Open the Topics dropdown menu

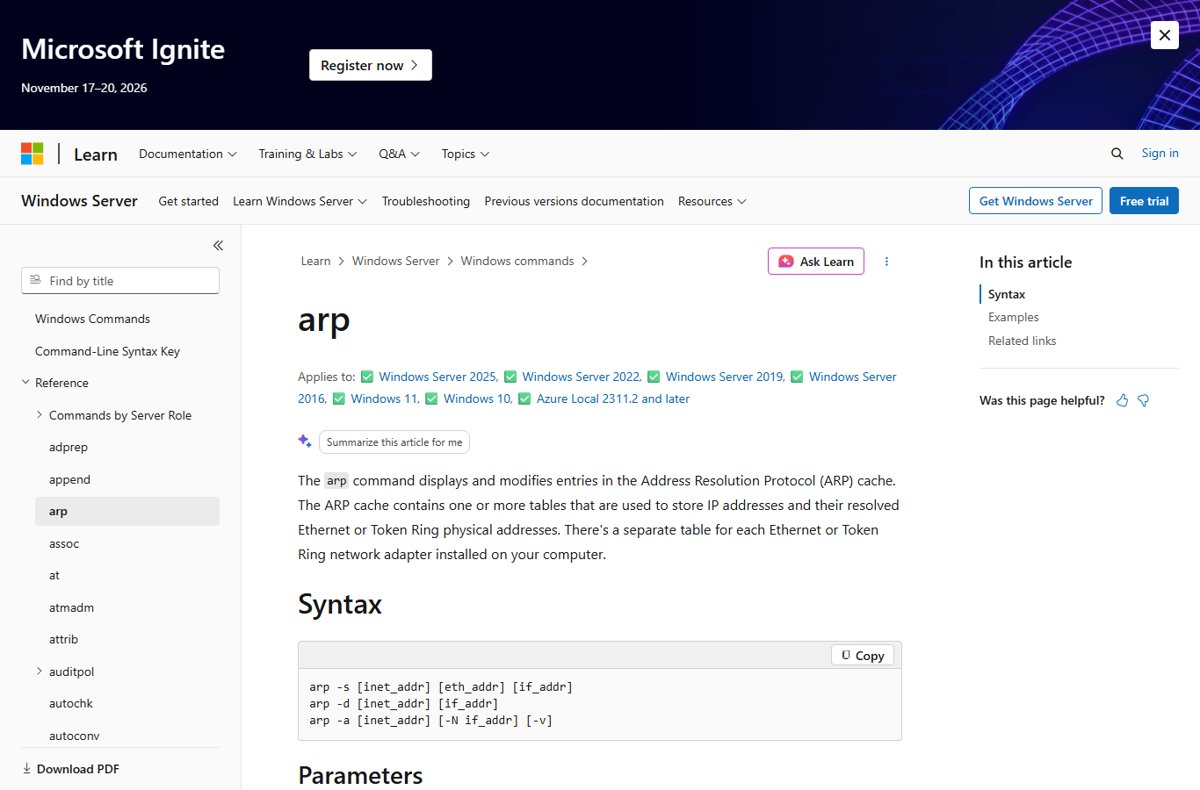(x=465, y=154)
